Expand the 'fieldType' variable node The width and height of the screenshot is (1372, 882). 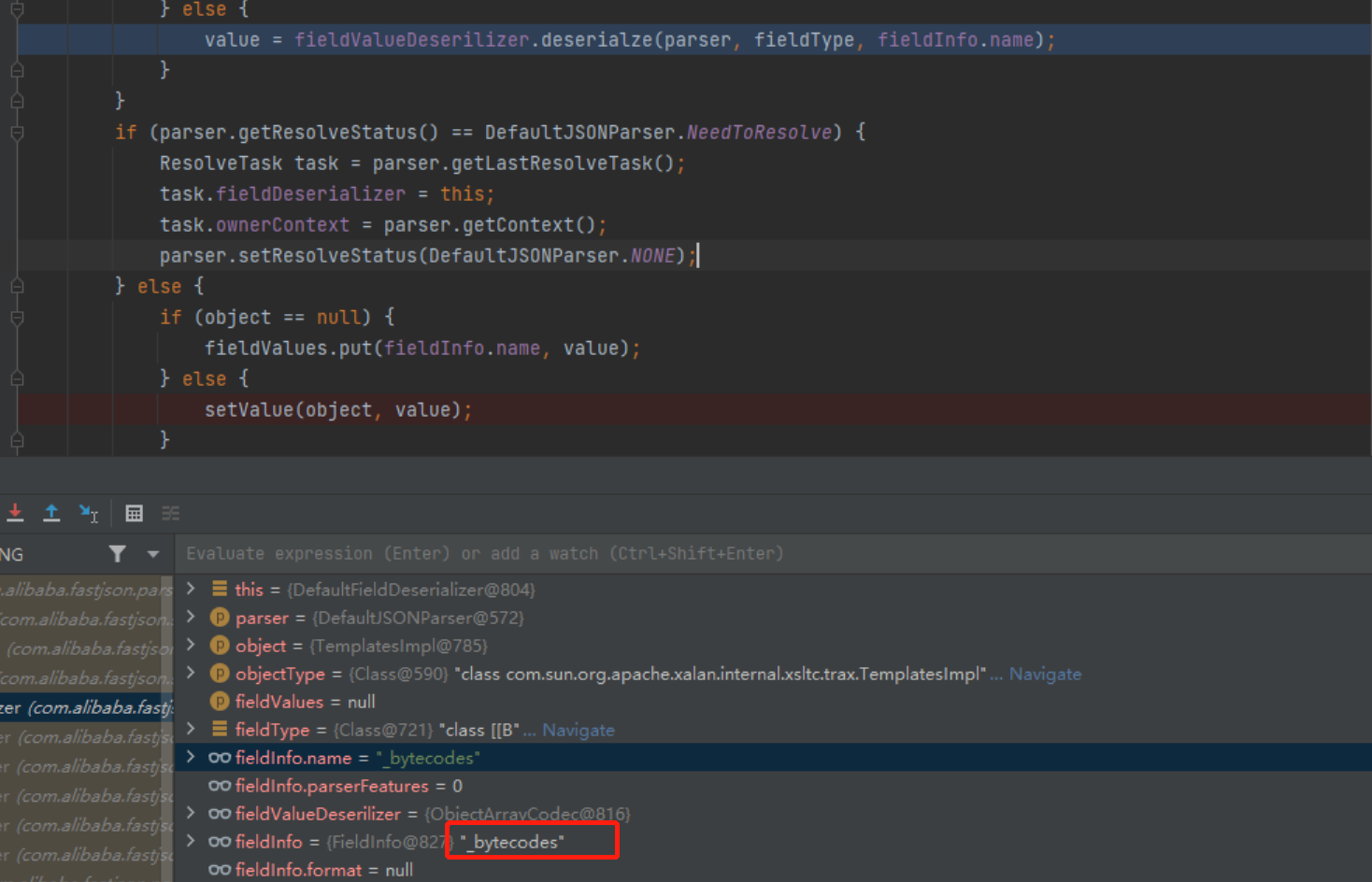191,729
